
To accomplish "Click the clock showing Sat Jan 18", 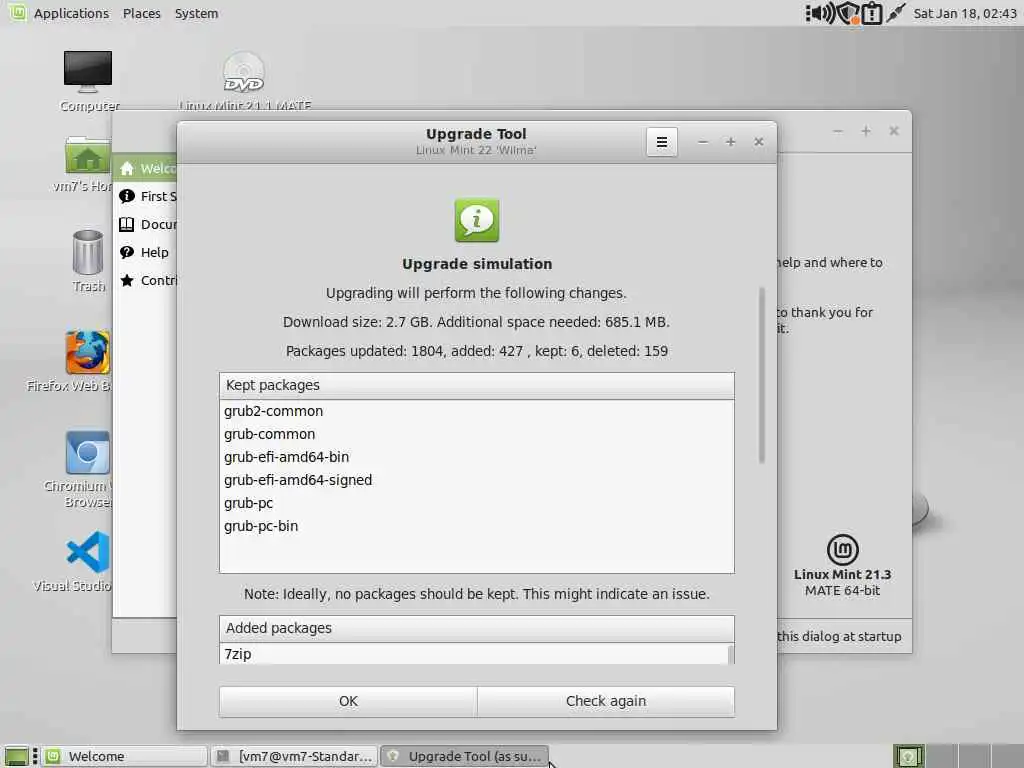I will [x=965, y=13].
